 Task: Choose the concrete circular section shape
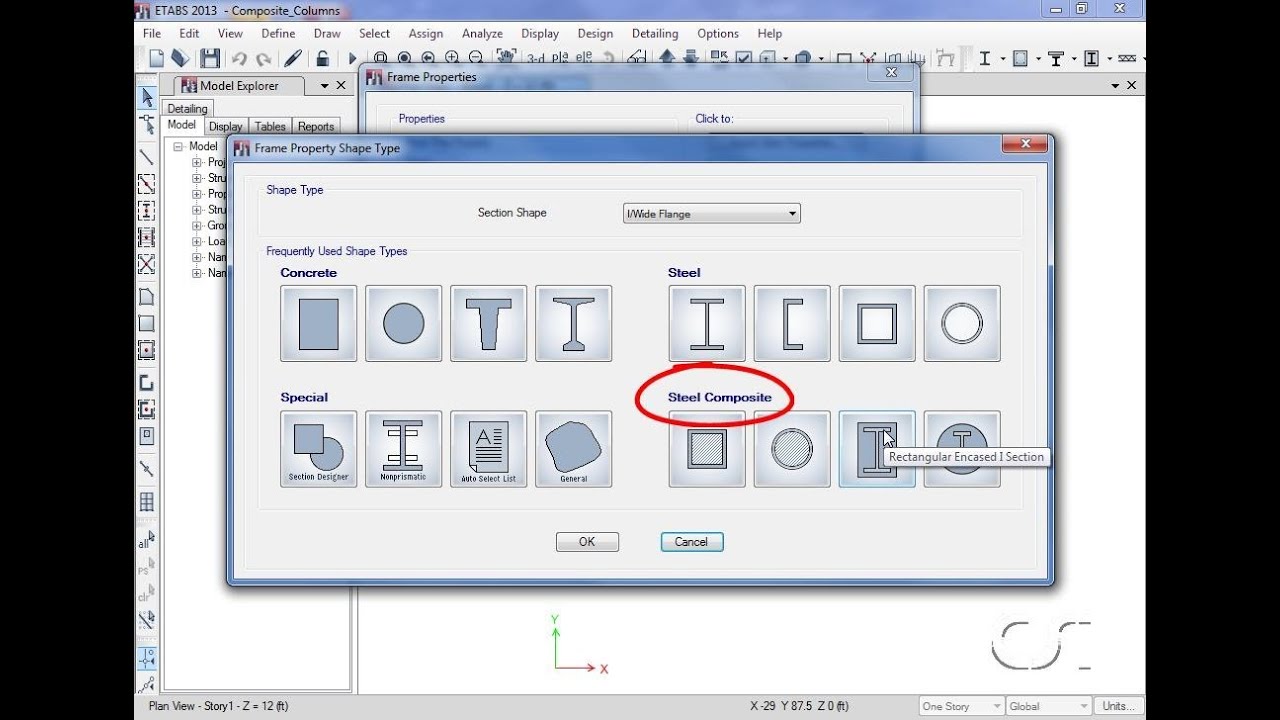point(403,323)
